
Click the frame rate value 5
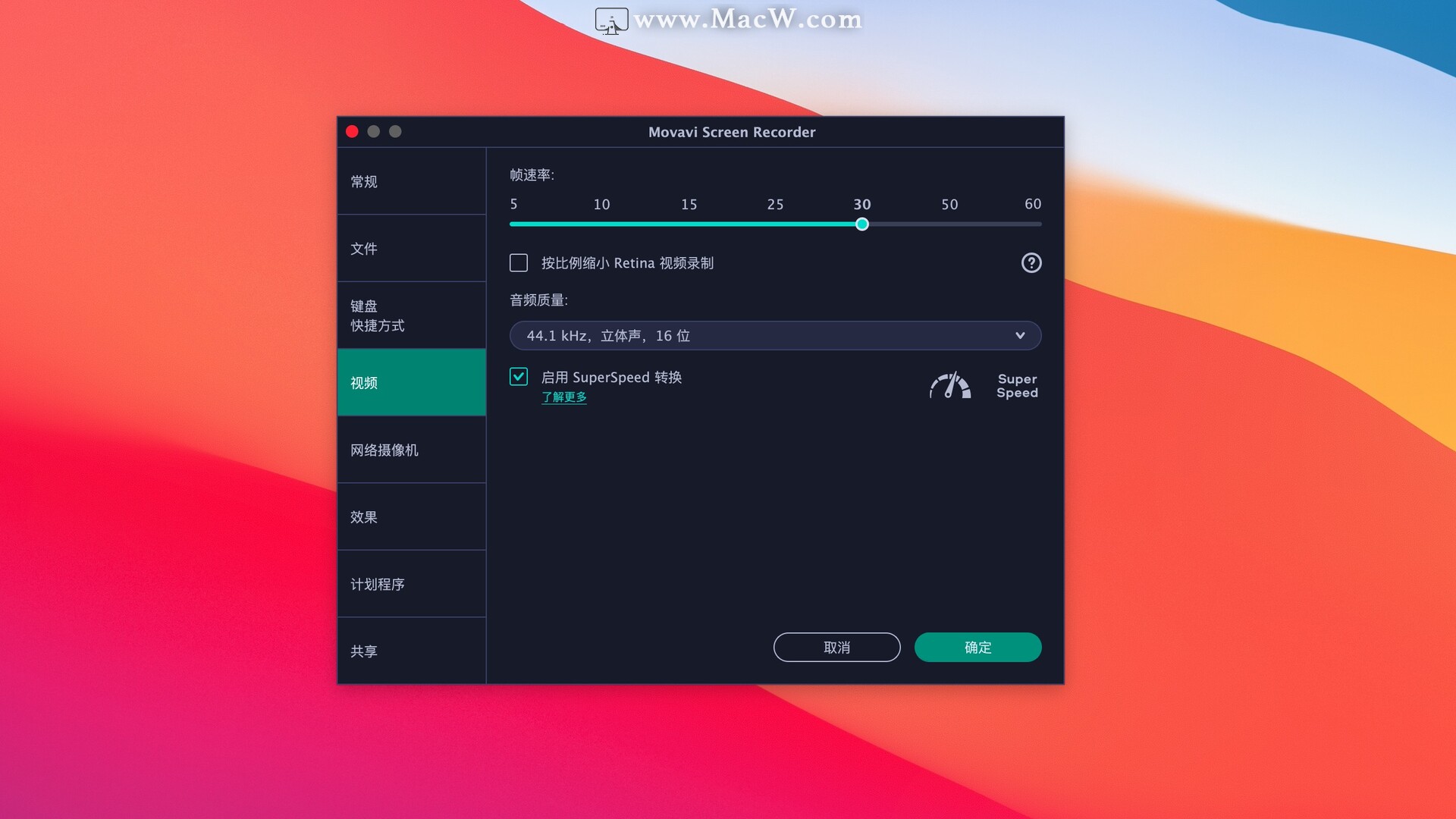pos(513,204)
